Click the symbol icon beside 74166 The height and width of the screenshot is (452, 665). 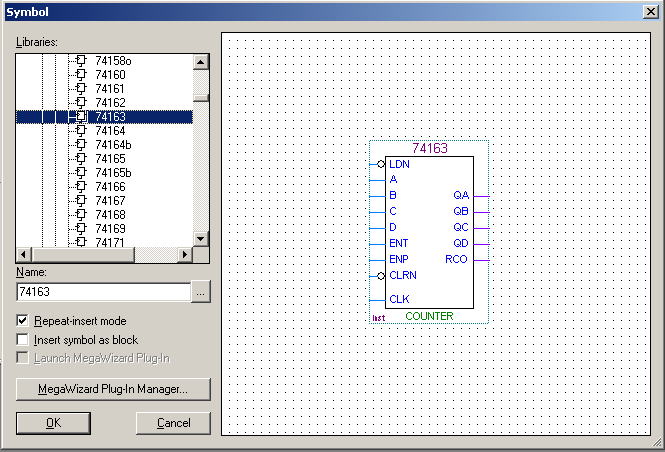click(81, 187)
